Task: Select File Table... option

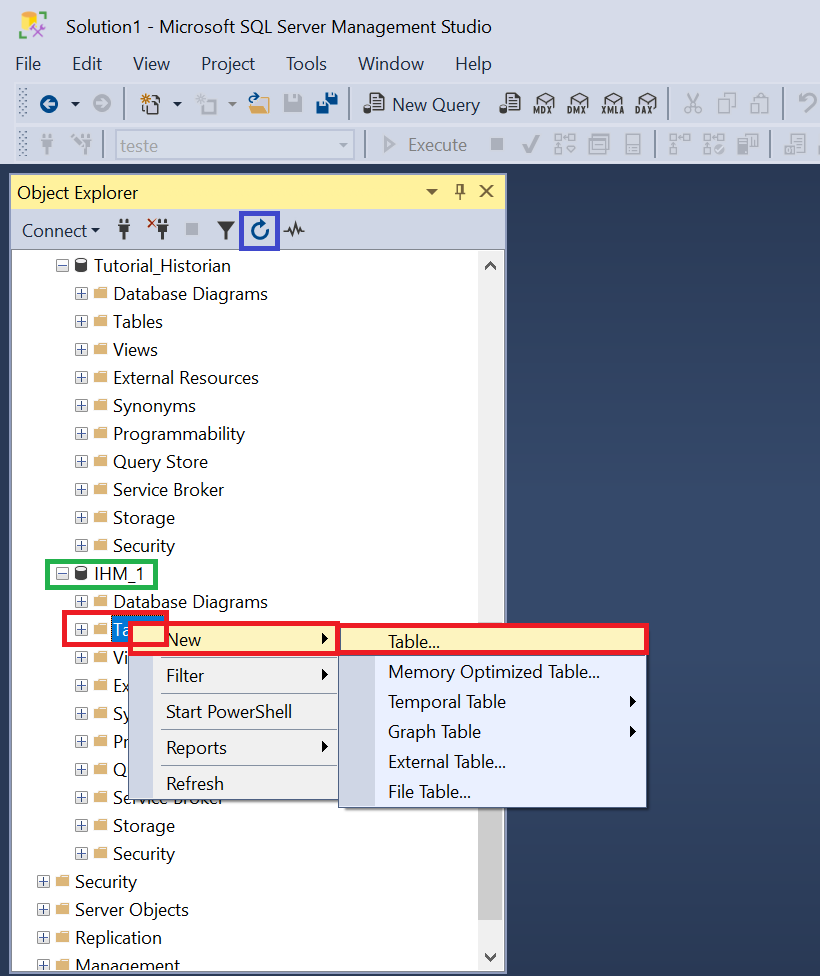Action: (493, 792)
